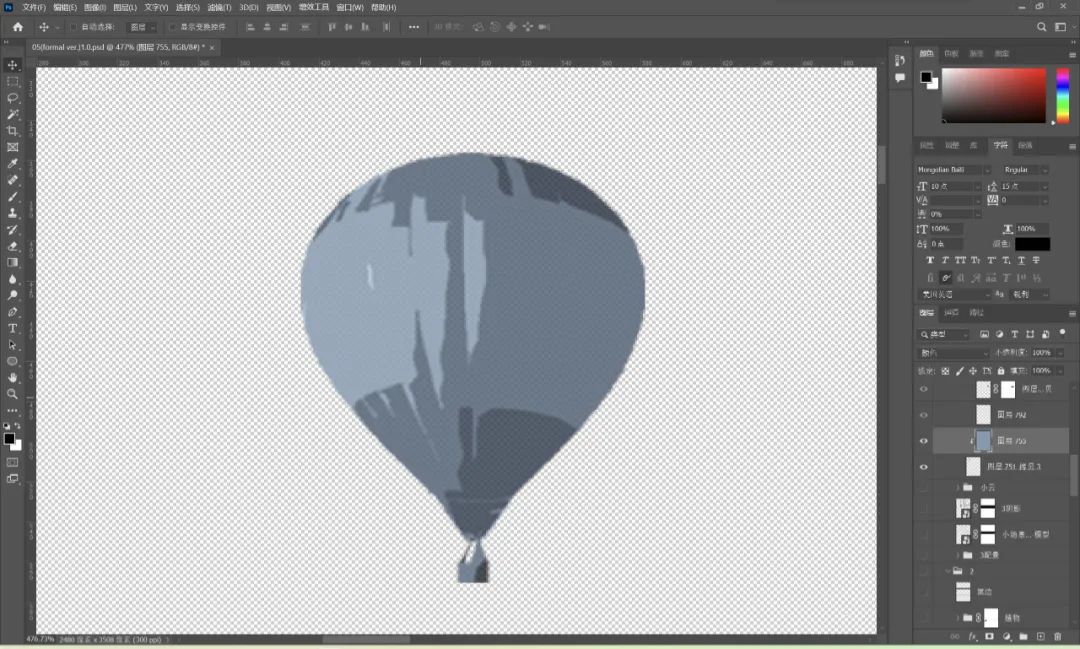The width and height of the screenshot is (1080, 649).
Task: Select the Path Selection tool
Action: click(12, 344)
